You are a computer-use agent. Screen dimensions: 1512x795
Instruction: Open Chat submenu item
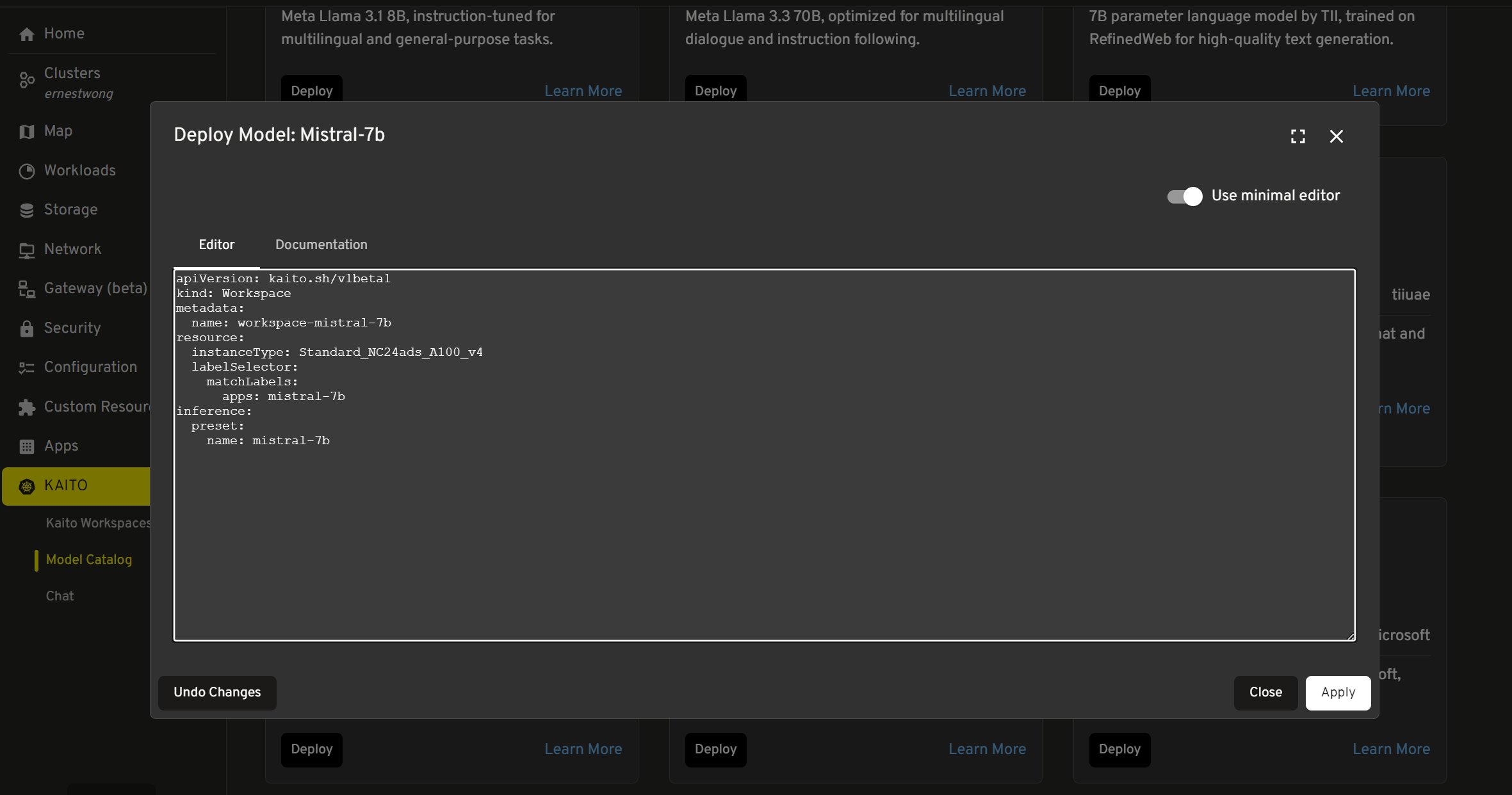(x=60, y=597)
